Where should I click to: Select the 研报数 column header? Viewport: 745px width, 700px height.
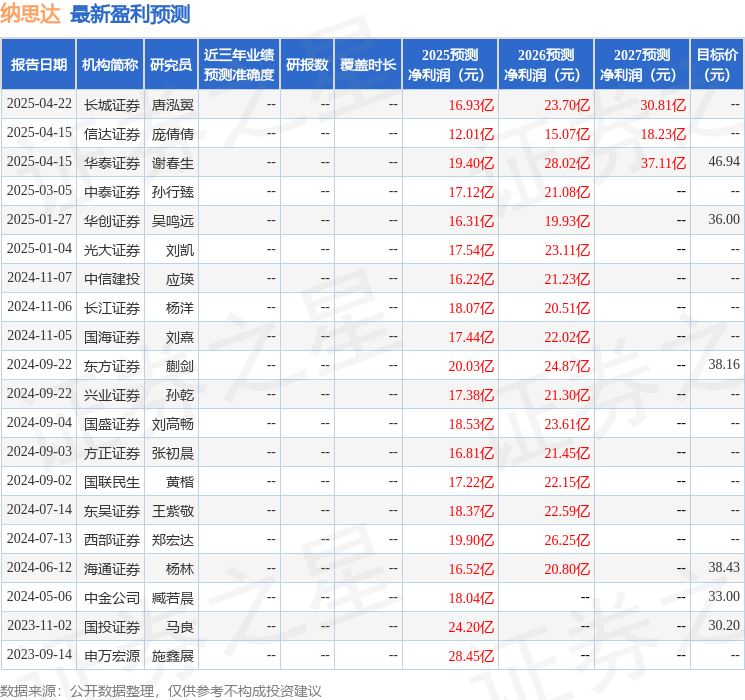307,65
